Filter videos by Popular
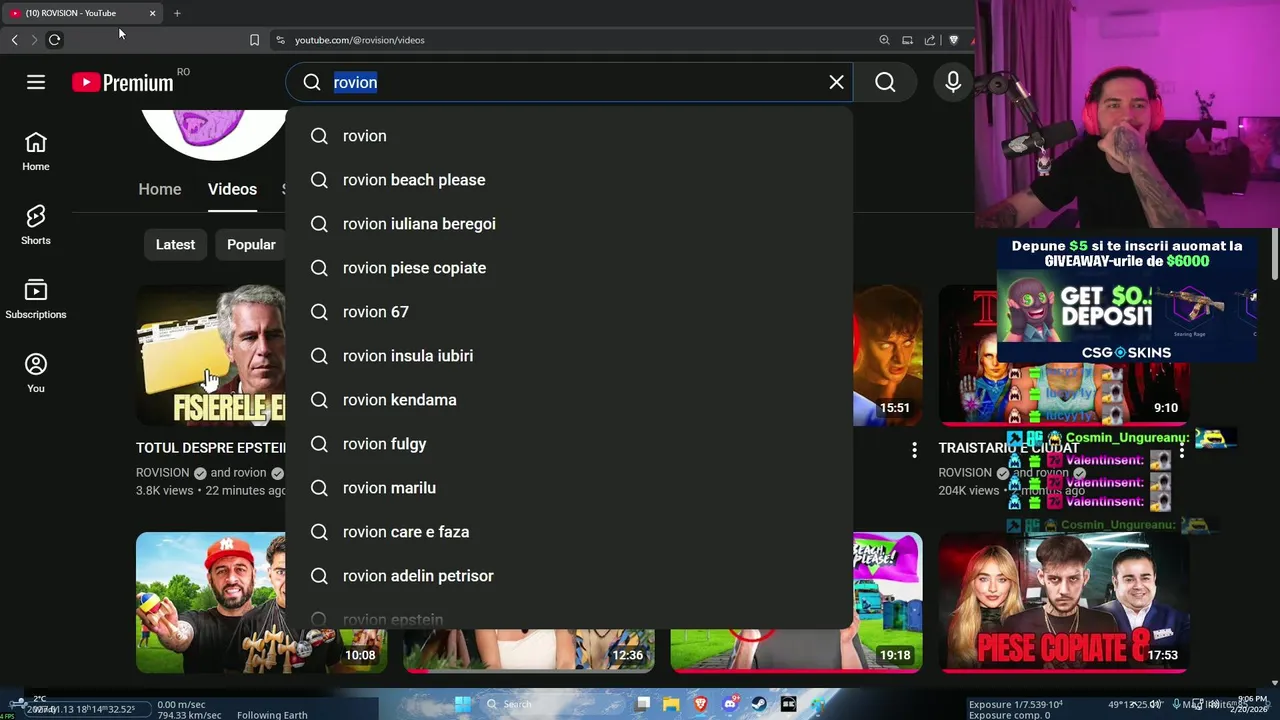 tap(251, 245)
